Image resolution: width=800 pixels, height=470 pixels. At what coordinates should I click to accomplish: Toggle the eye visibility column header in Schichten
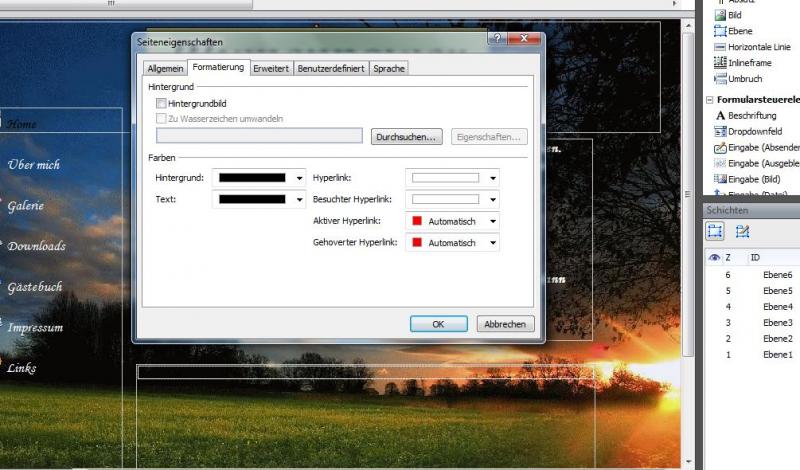714,257
